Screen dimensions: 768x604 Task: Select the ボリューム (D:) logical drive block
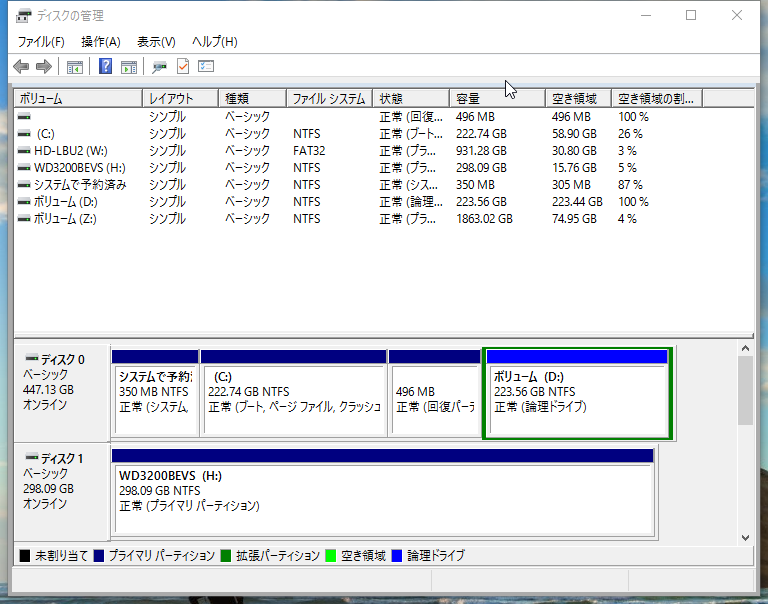tap(577, 393)
